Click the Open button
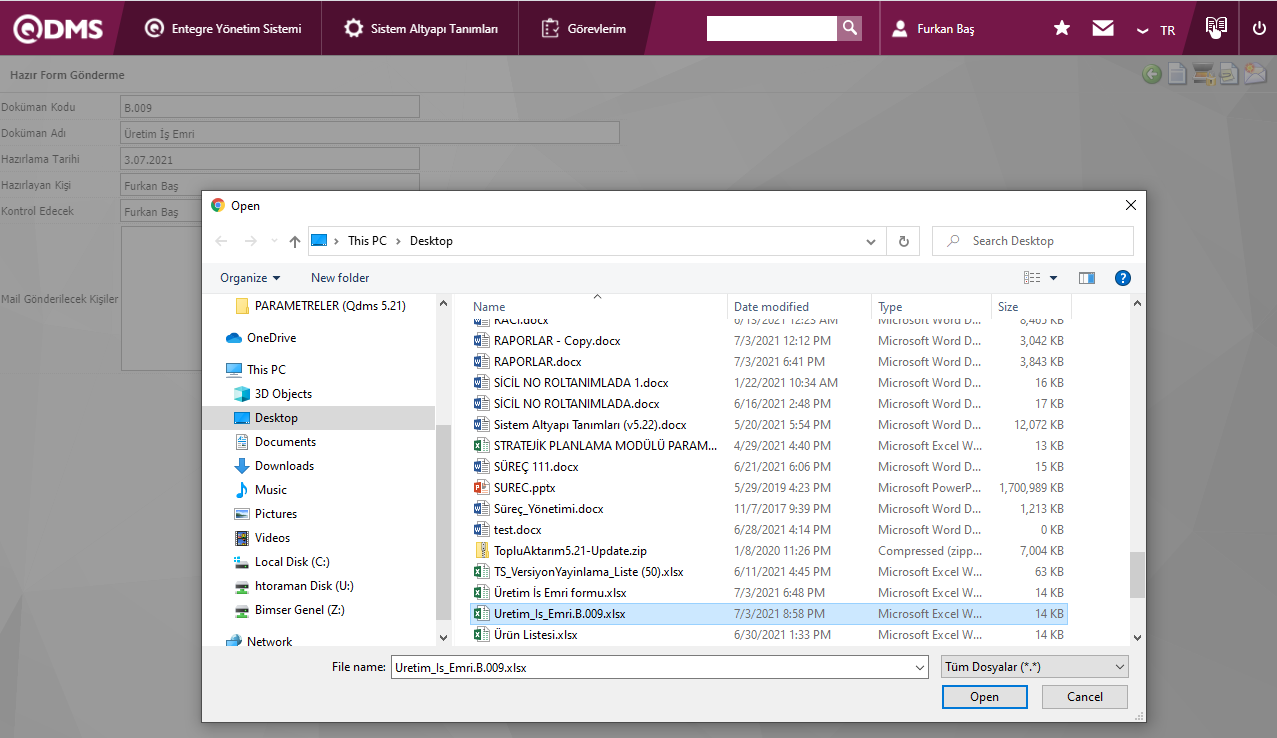The height and width of the screenshot is (738, 1277). (x=984, y=697)
